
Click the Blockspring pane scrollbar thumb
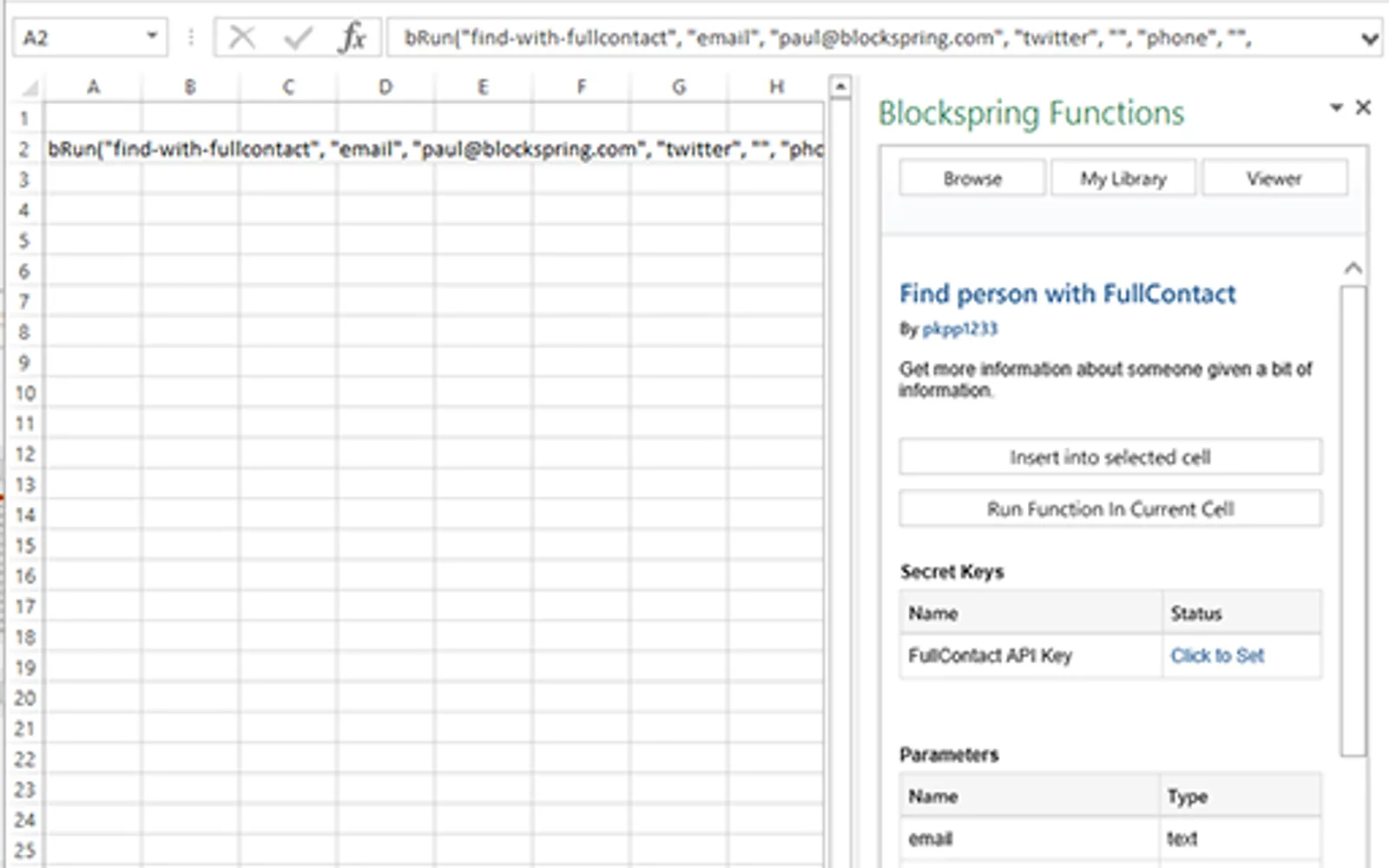point(1353,521)
